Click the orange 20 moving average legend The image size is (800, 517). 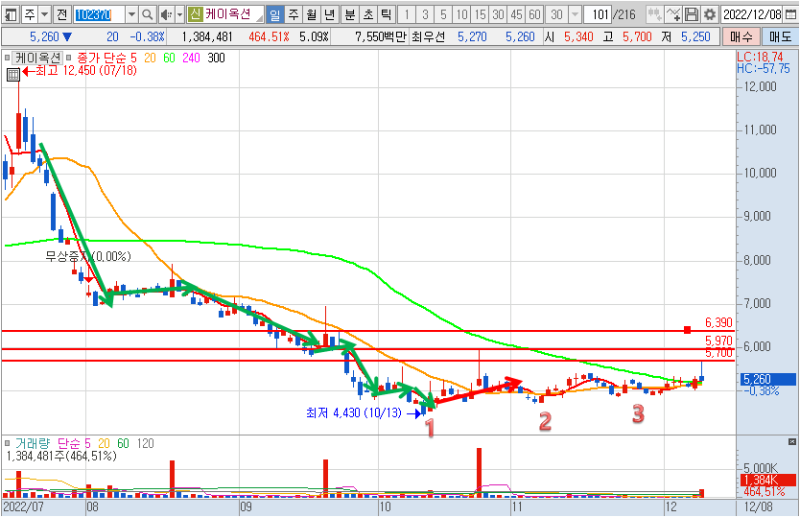click(x=150, y=58)
